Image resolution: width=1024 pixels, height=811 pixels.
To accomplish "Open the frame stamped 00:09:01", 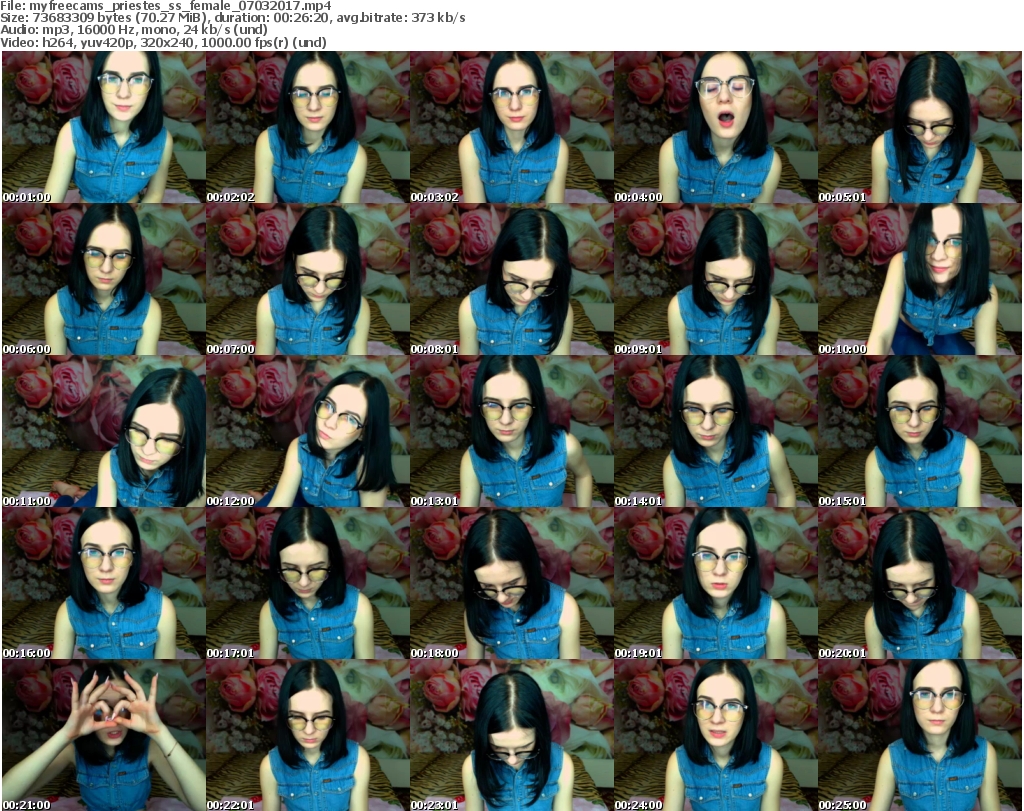I will point(716,279).
